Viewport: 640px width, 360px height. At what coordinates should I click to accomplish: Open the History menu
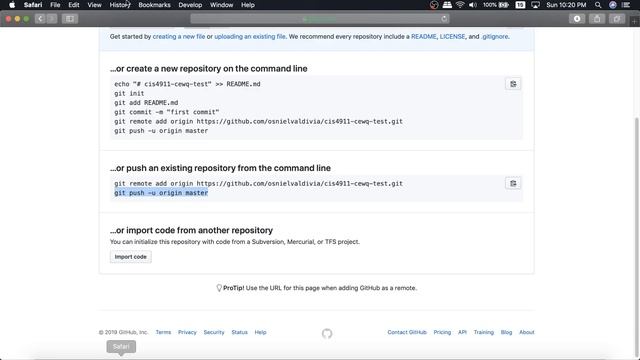[120, 5]
